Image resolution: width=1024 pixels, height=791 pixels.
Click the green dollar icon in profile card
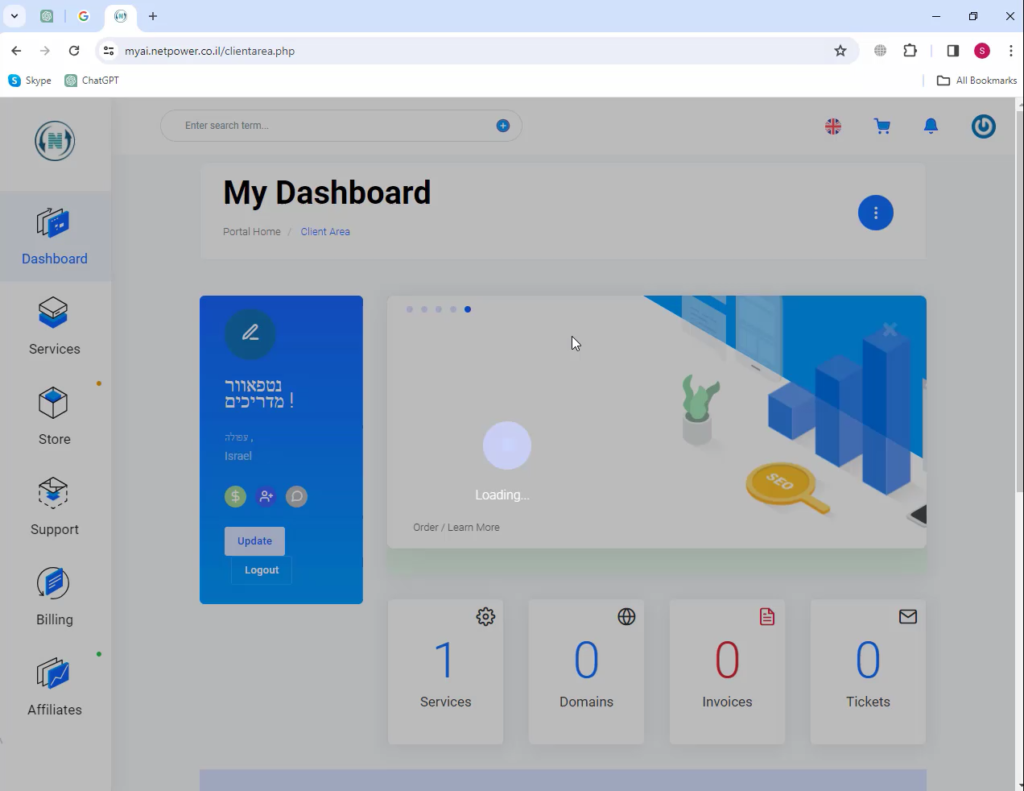point(235,496)
